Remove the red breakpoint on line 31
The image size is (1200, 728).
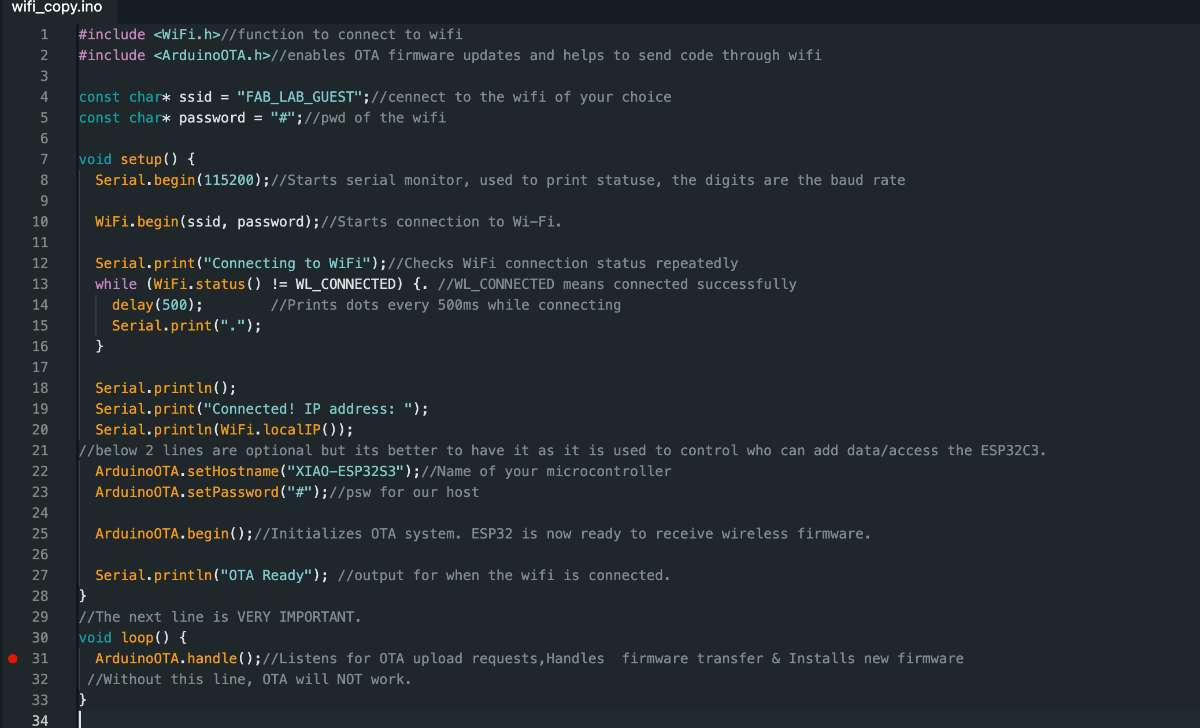coord(13,658)
